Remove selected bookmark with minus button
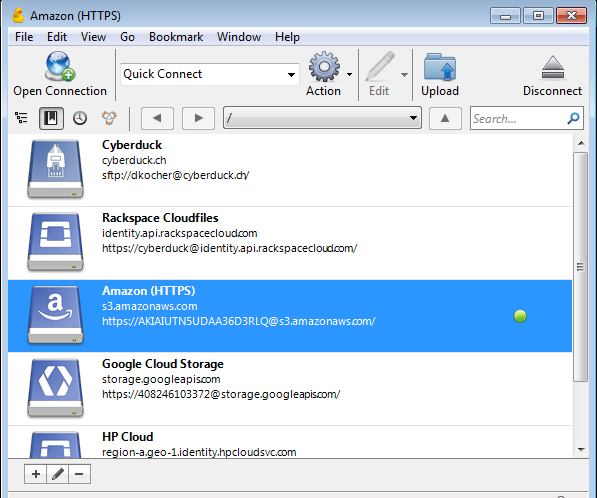 79,474
